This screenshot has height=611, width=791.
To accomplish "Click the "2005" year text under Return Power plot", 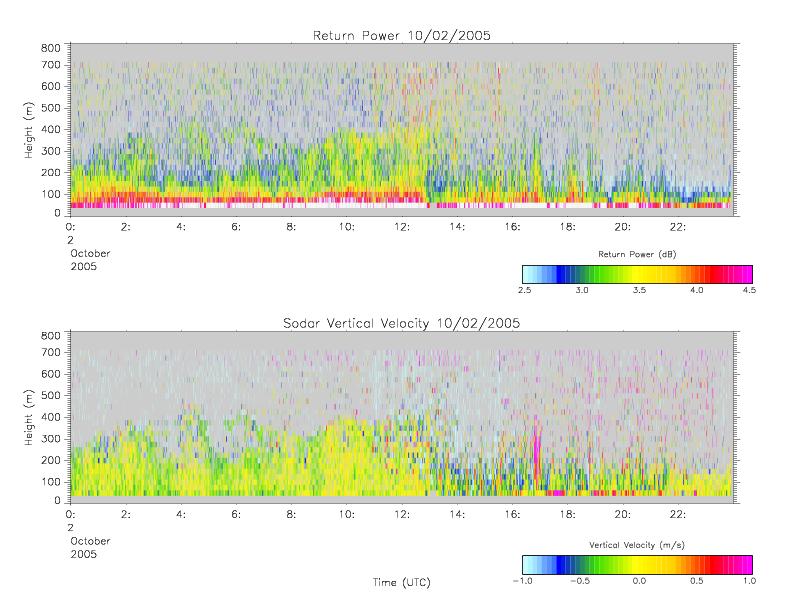I will (83, 266).
